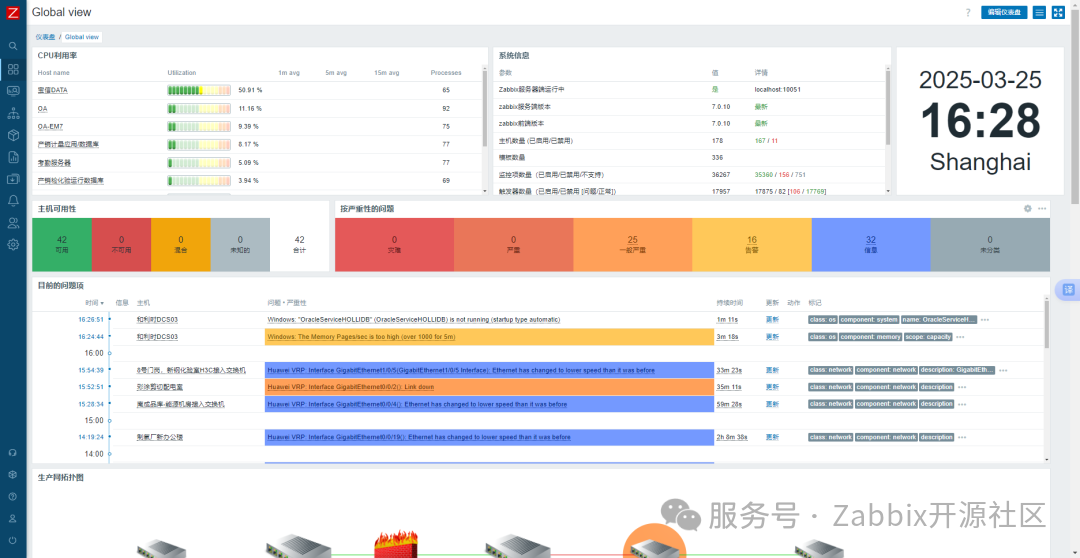Open the 宝信DATA host link

coord(53,90)
